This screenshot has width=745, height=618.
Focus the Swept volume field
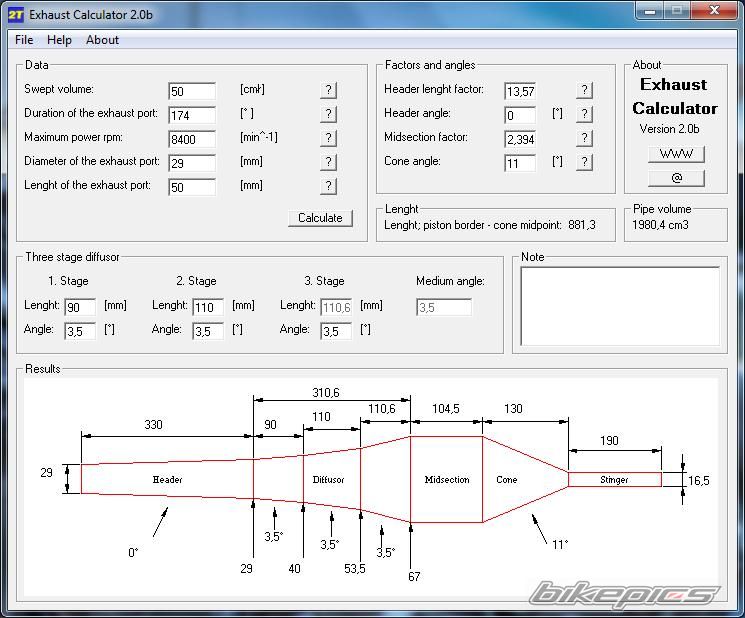[192, 91]
